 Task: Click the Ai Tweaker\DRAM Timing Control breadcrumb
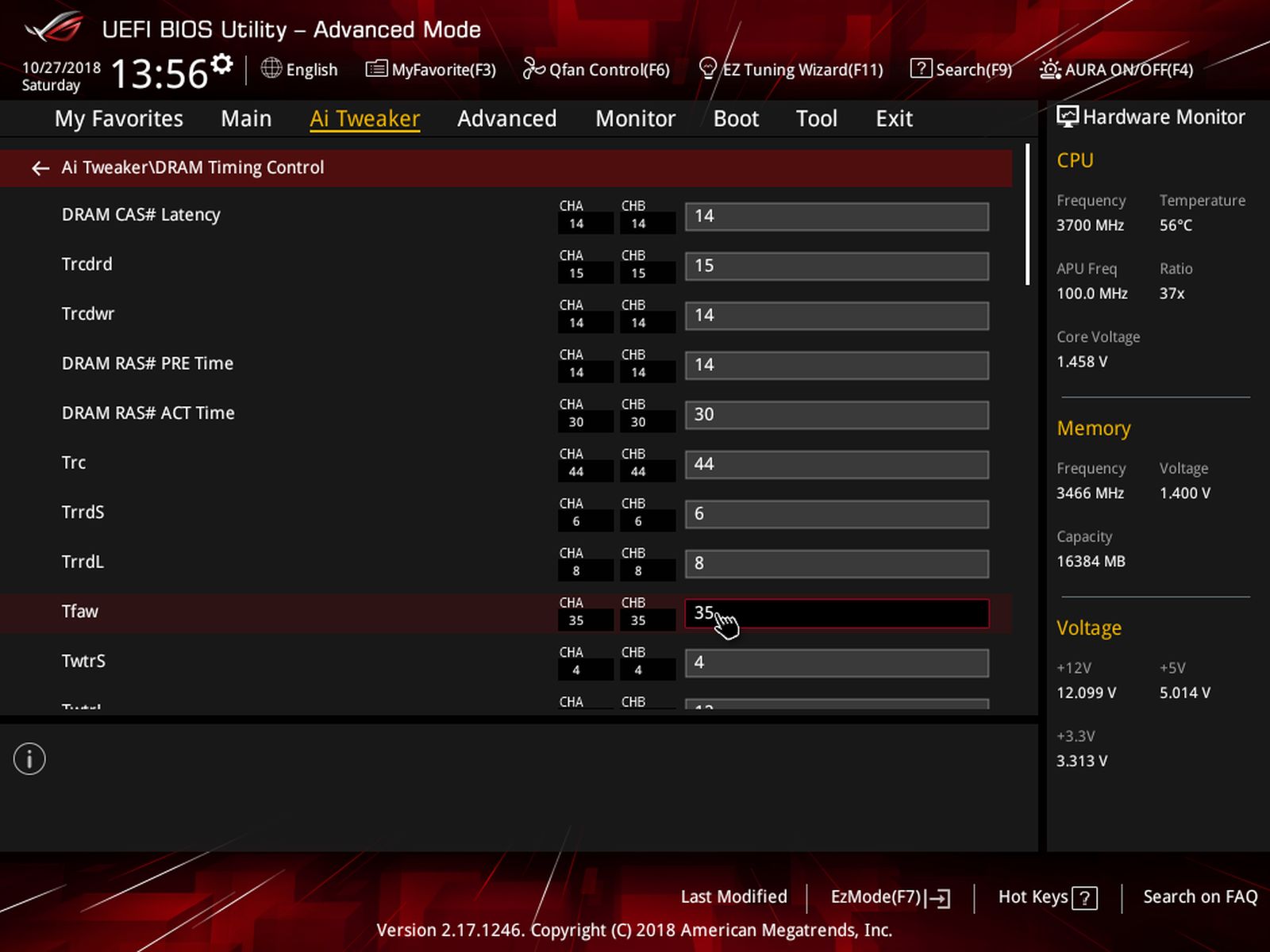[x=193, y=167]
